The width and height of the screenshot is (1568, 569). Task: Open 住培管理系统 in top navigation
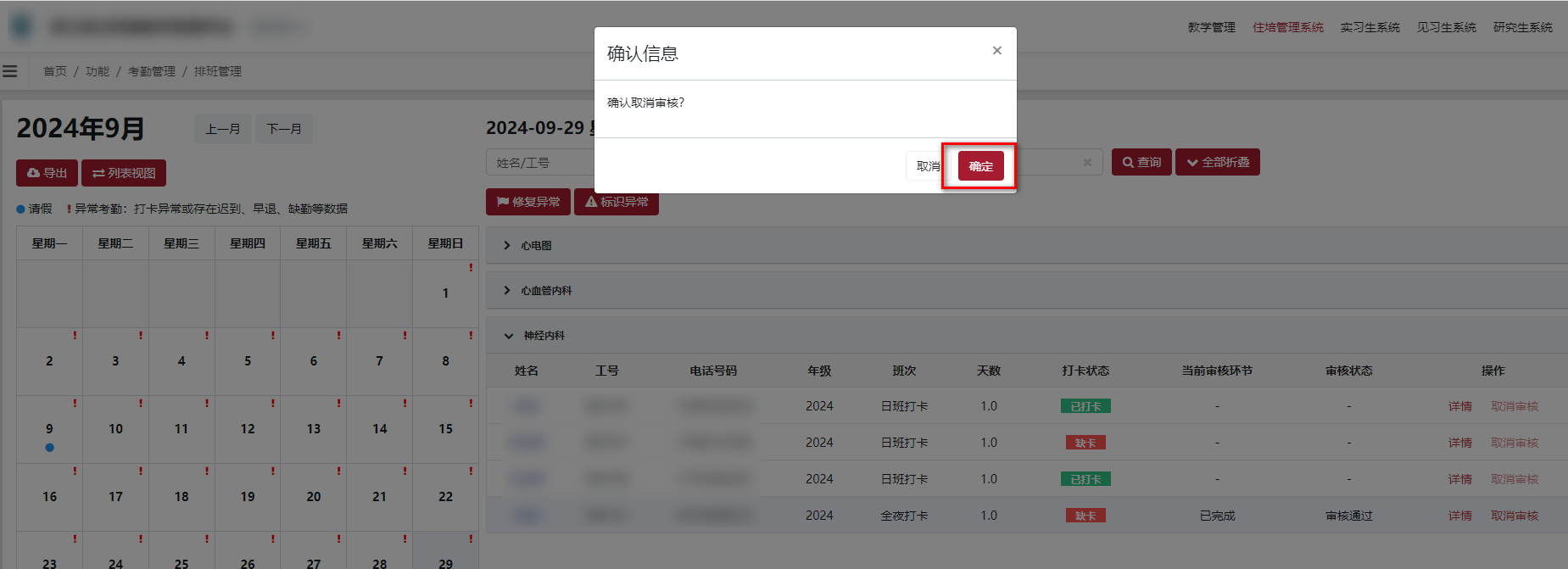click(x=1288, y=28)
